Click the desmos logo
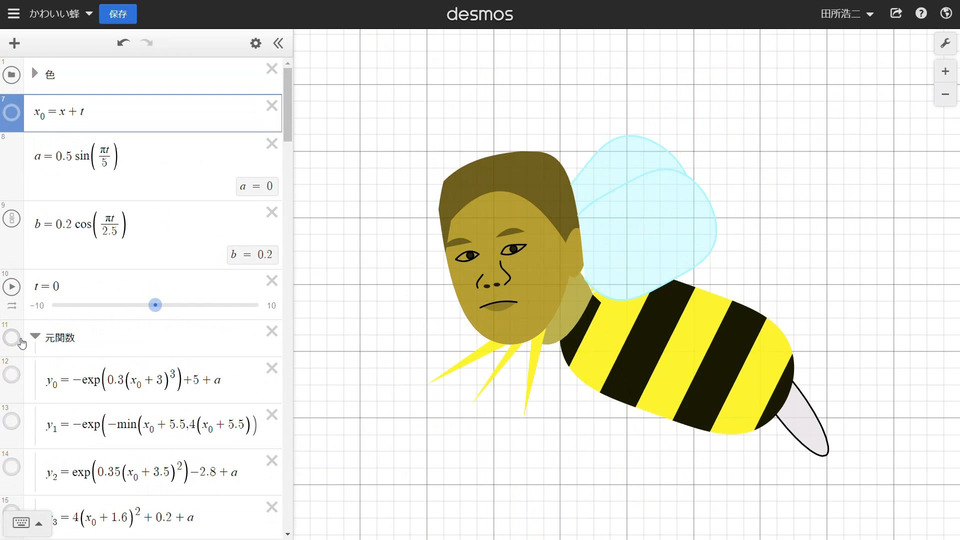This screenshot has height=540, width=960. pos(479,14)
